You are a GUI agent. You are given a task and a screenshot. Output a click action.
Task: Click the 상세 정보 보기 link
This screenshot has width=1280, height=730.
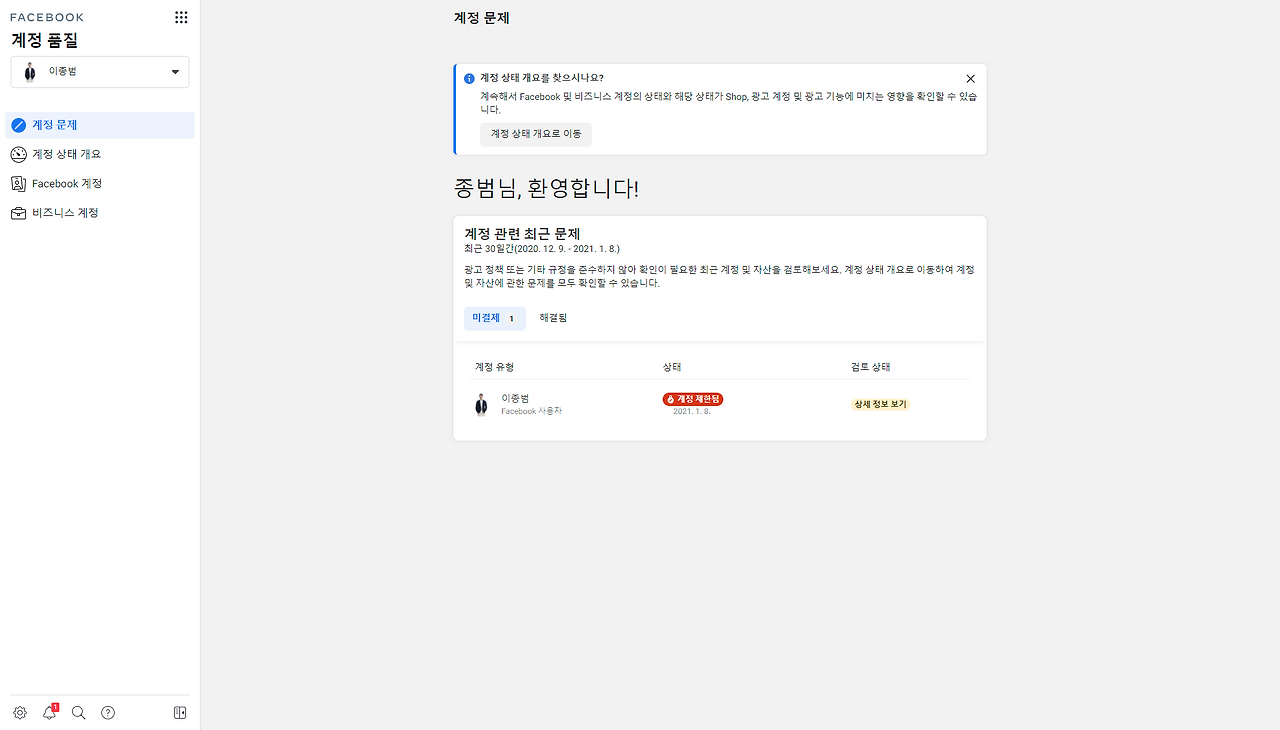pos(880,404)
